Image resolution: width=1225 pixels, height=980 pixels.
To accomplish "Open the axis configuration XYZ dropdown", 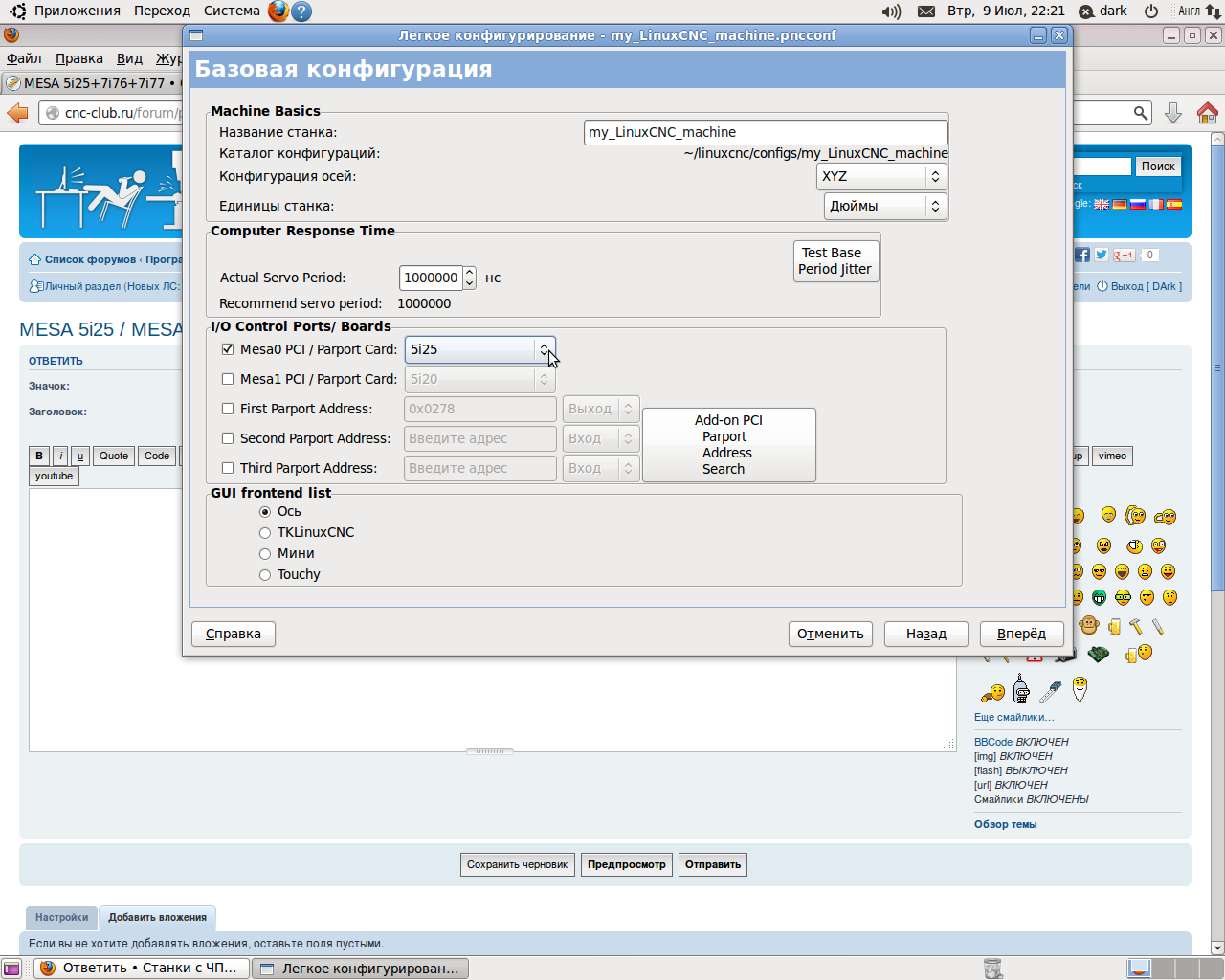I will pos(881,176).
